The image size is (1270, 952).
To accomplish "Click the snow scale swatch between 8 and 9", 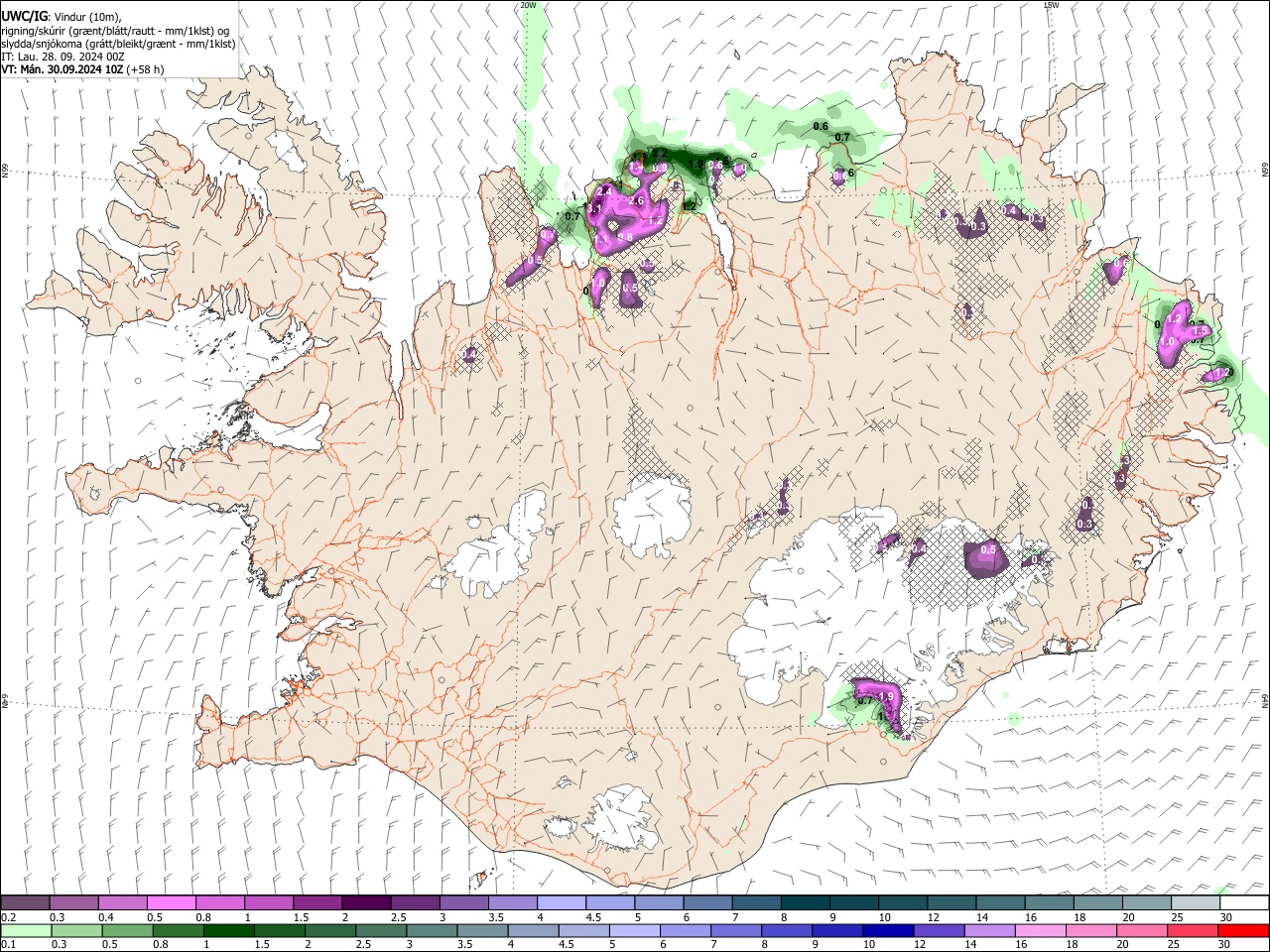I will pos(804,903).
